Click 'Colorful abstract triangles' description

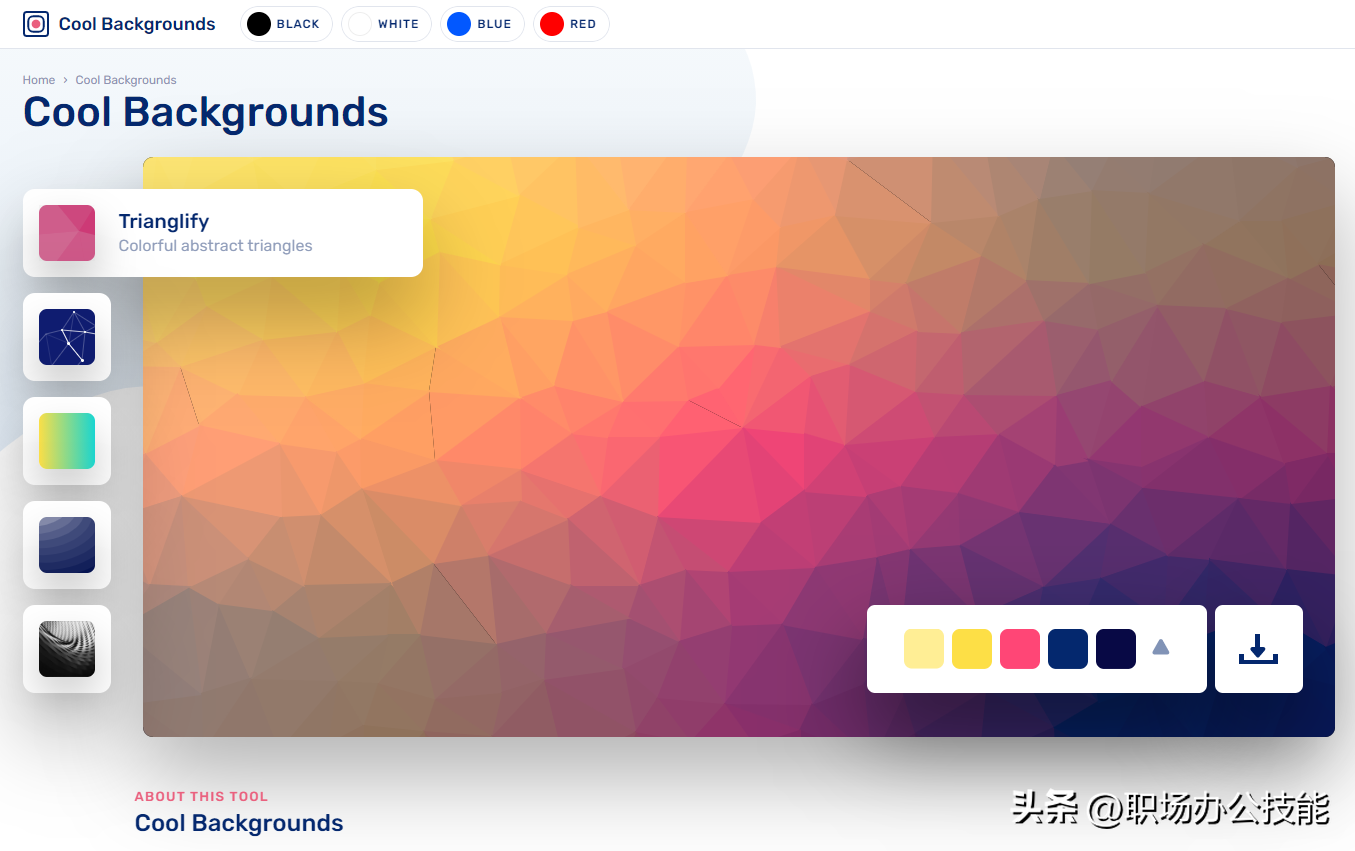216,246
